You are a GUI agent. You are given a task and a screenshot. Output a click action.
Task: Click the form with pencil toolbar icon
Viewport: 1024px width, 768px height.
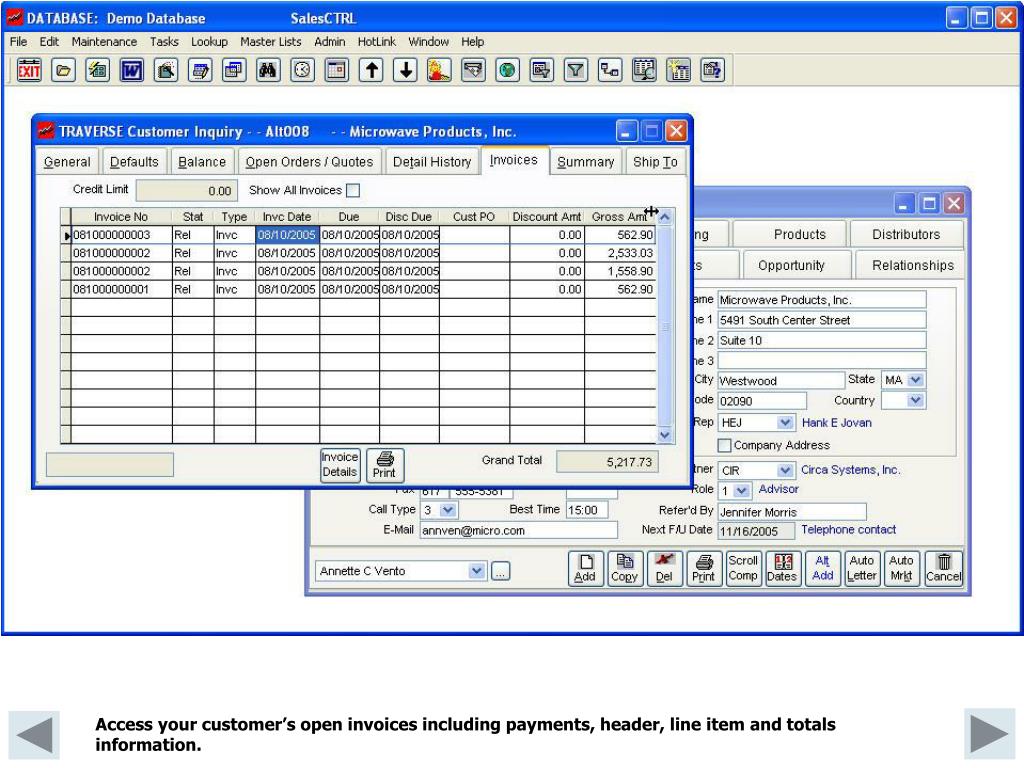[200, 70]
